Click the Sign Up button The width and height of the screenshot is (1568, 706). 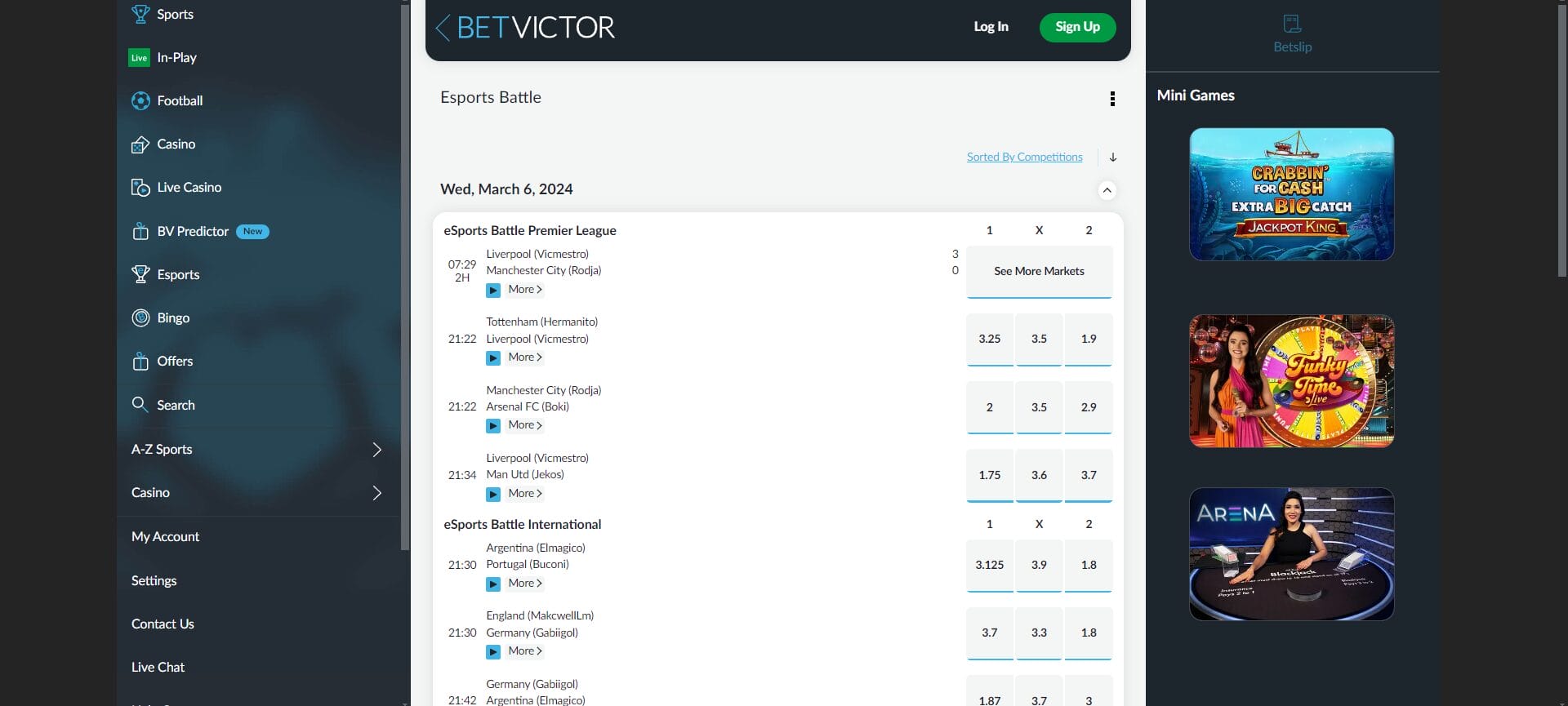[x=1077, y=26]
